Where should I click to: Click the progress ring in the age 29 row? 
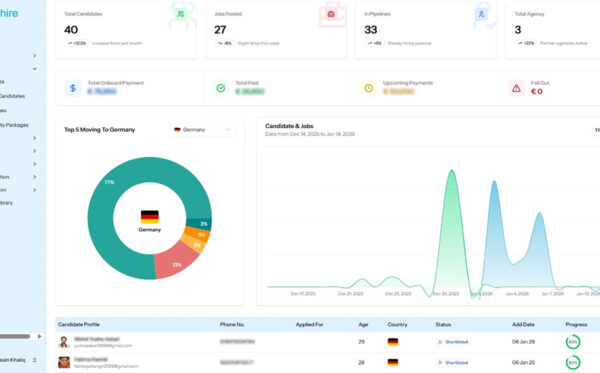tap(573, 342)
